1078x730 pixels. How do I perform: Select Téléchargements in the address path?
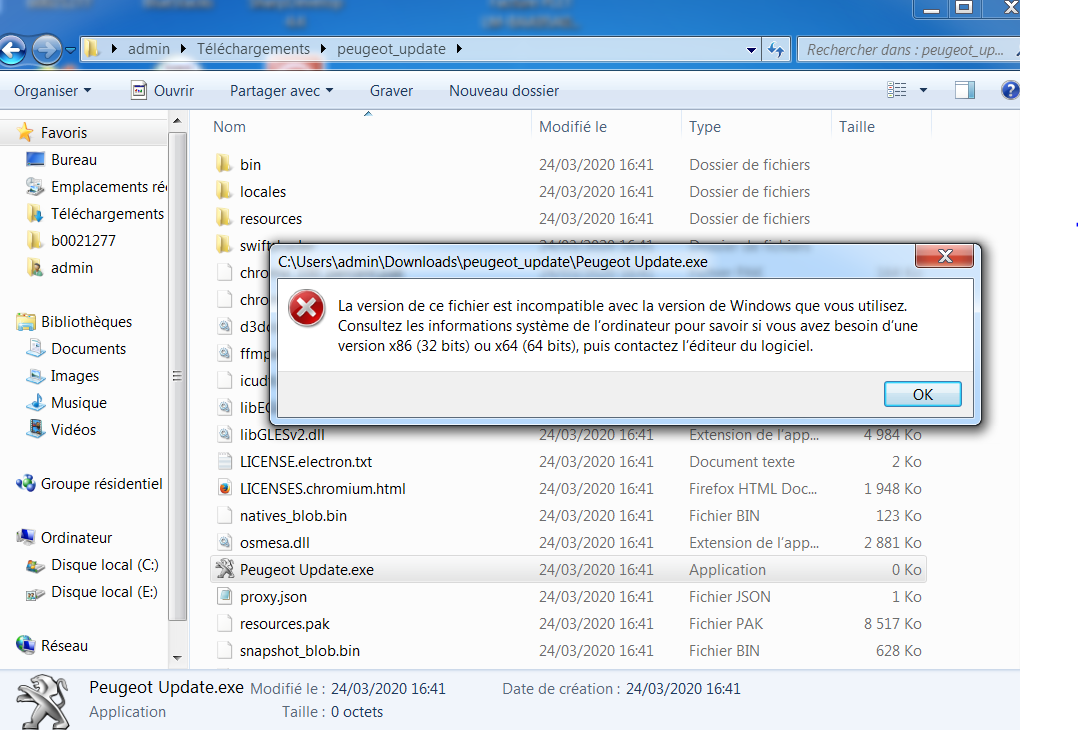point(253,49)
